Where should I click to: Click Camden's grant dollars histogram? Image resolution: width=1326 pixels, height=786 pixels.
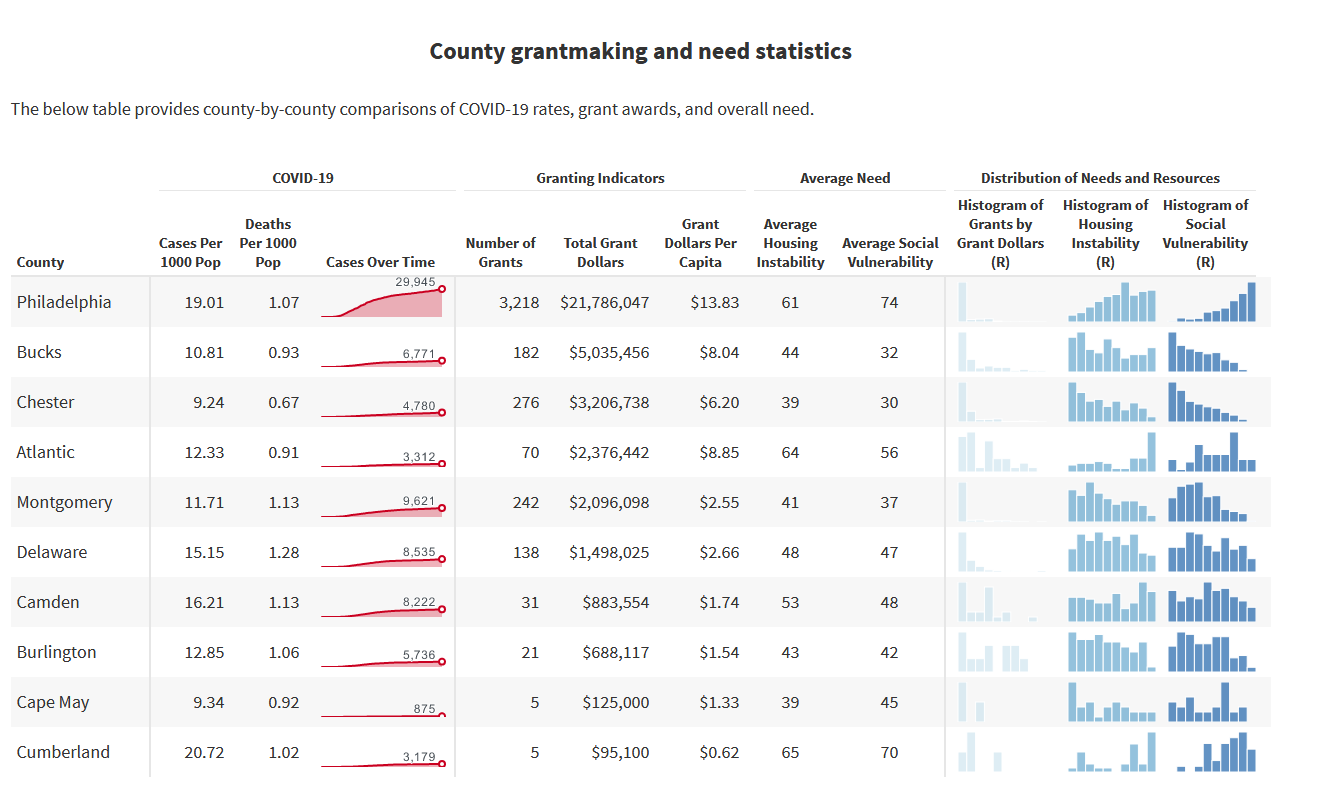[x=997, y=601]
